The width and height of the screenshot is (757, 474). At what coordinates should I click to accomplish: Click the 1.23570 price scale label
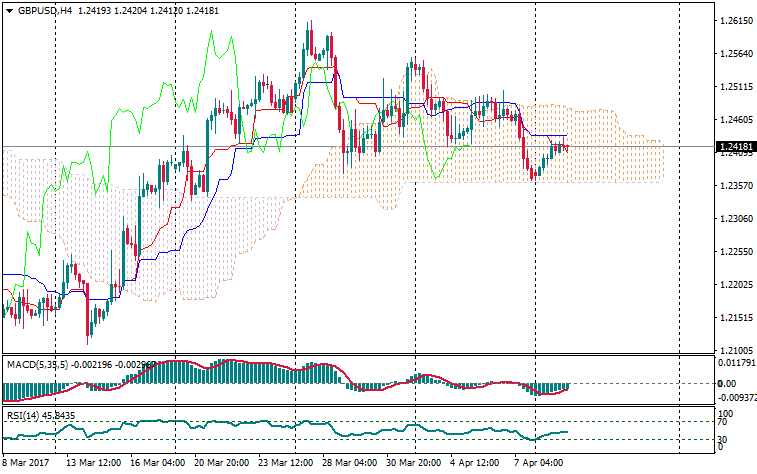735,186
